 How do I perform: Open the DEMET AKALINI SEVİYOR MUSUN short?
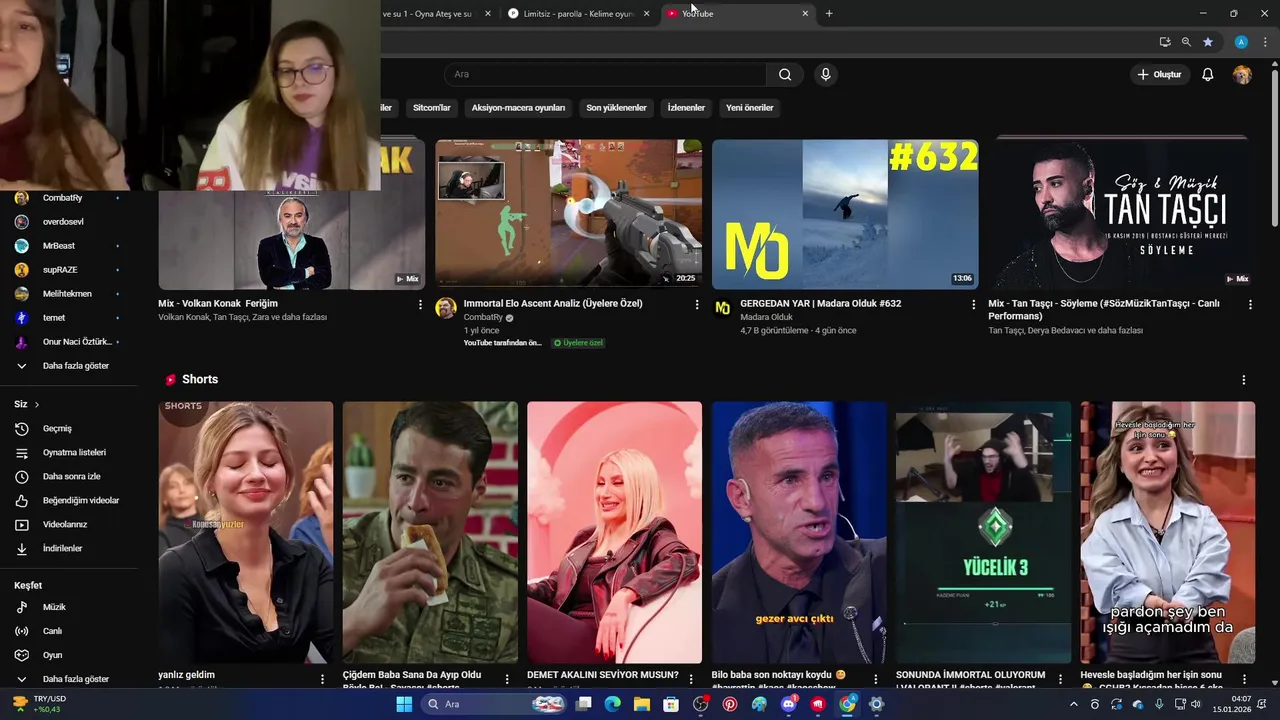pyautogui.click(x=614, y=532)
